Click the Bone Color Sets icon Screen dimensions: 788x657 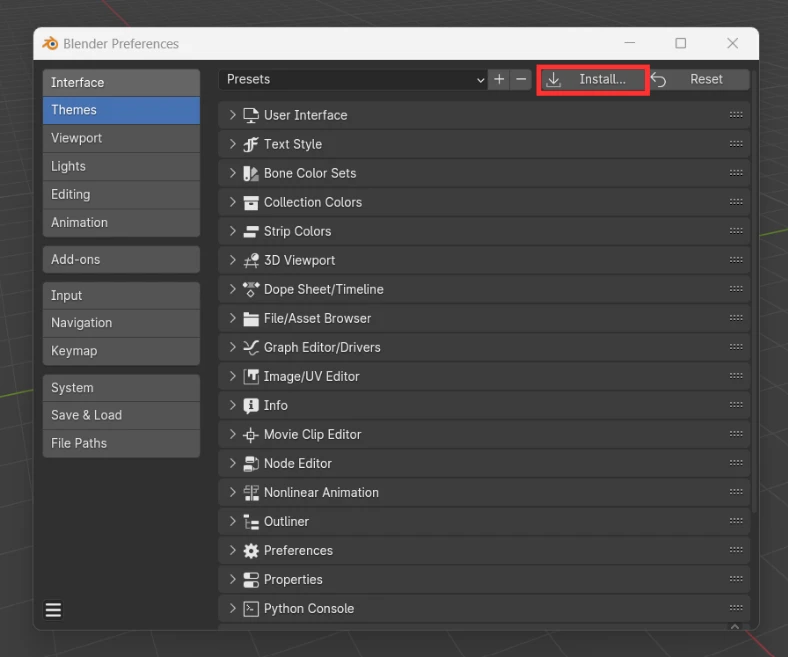[x=251, y=173]
